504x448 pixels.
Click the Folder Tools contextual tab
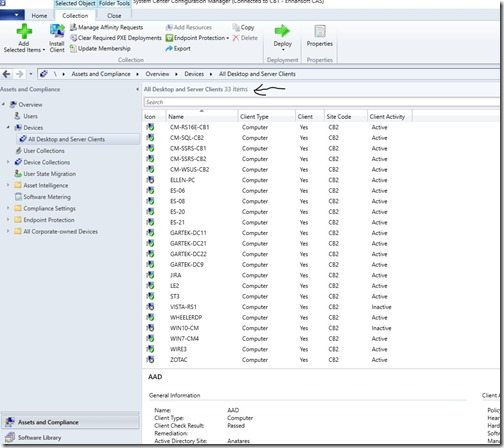[114, 3]
